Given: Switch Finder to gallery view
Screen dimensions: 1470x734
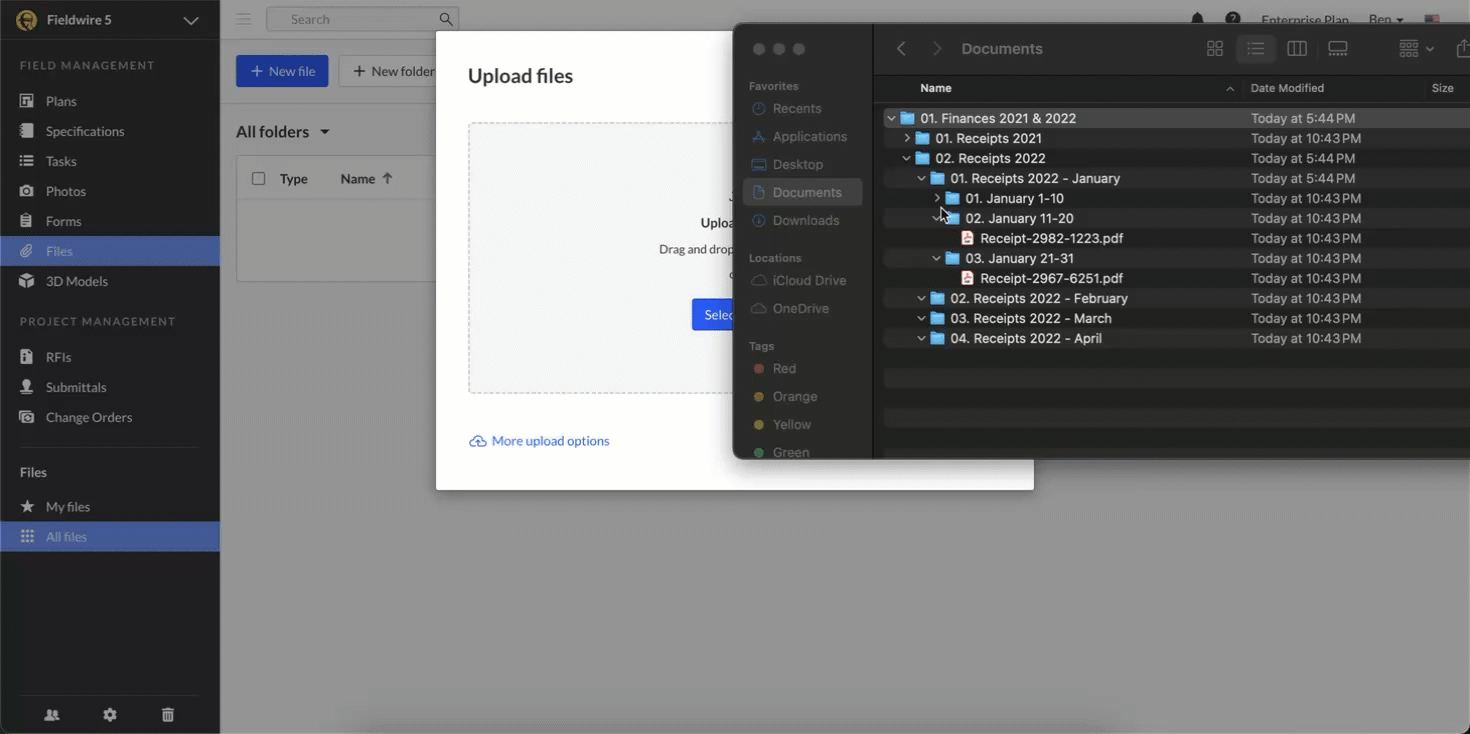Looking at the screenshot, I should point(1338,49).
